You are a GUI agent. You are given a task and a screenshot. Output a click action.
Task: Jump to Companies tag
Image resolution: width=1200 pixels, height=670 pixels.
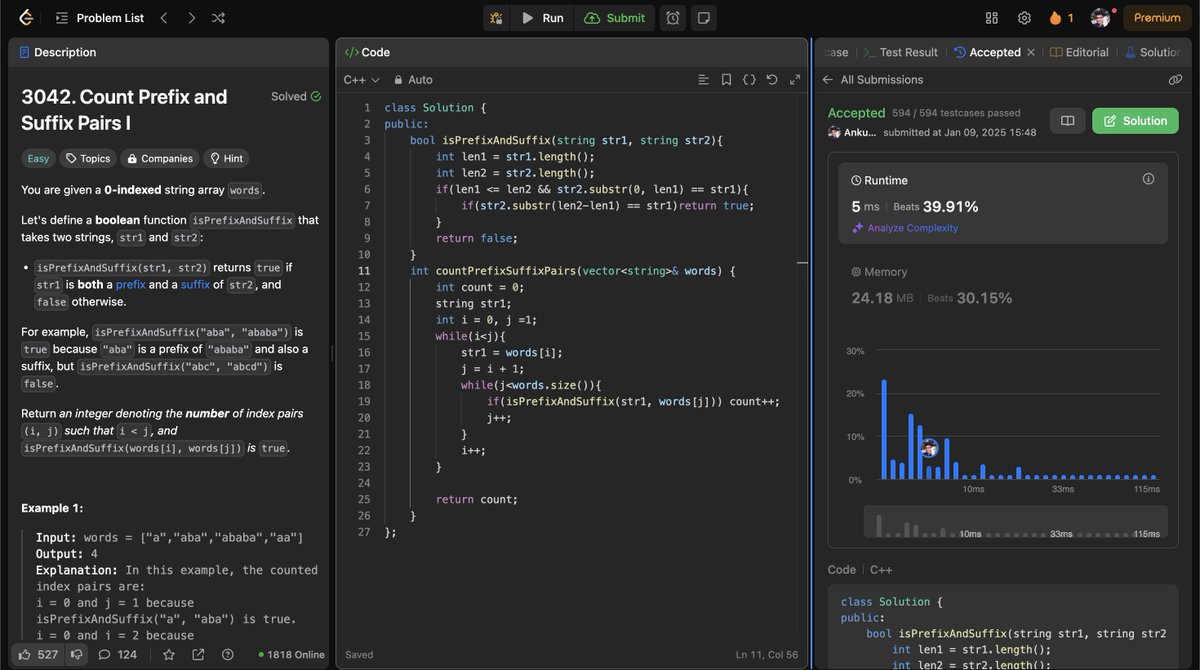(x=159, y=158)
